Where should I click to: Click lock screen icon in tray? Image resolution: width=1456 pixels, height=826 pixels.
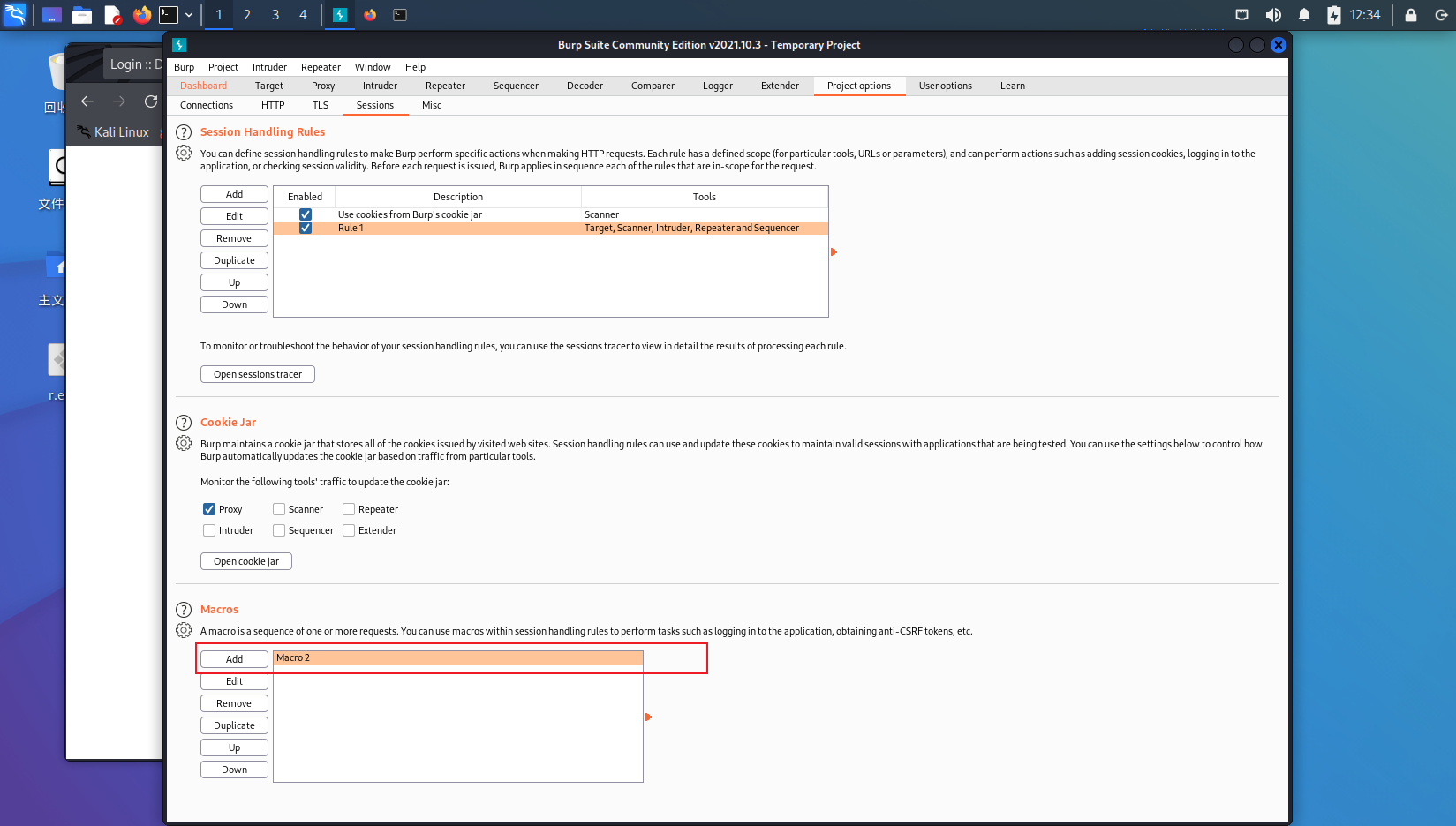pos(1411,14)
